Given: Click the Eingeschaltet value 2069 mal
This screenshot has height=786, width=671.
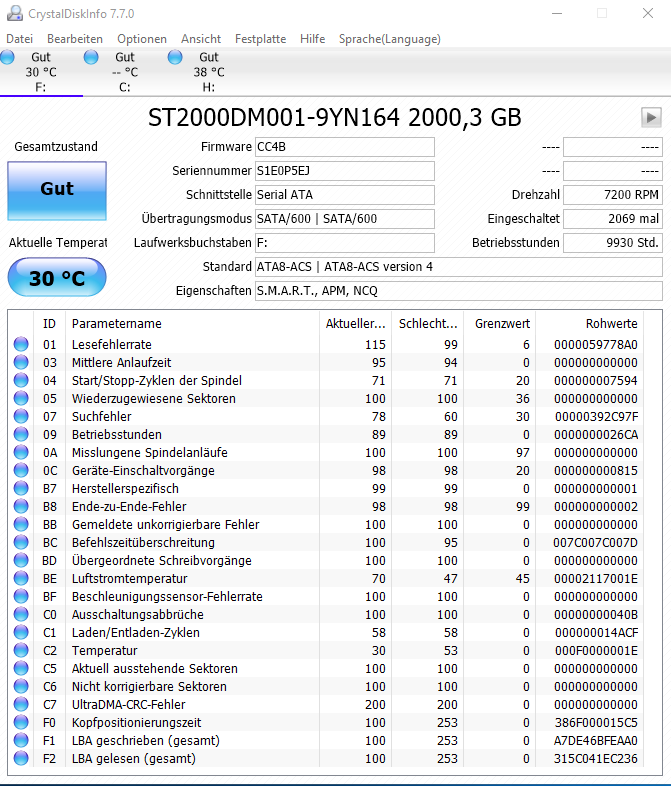Looking at the screenshot, I should [x=613, y=219].
